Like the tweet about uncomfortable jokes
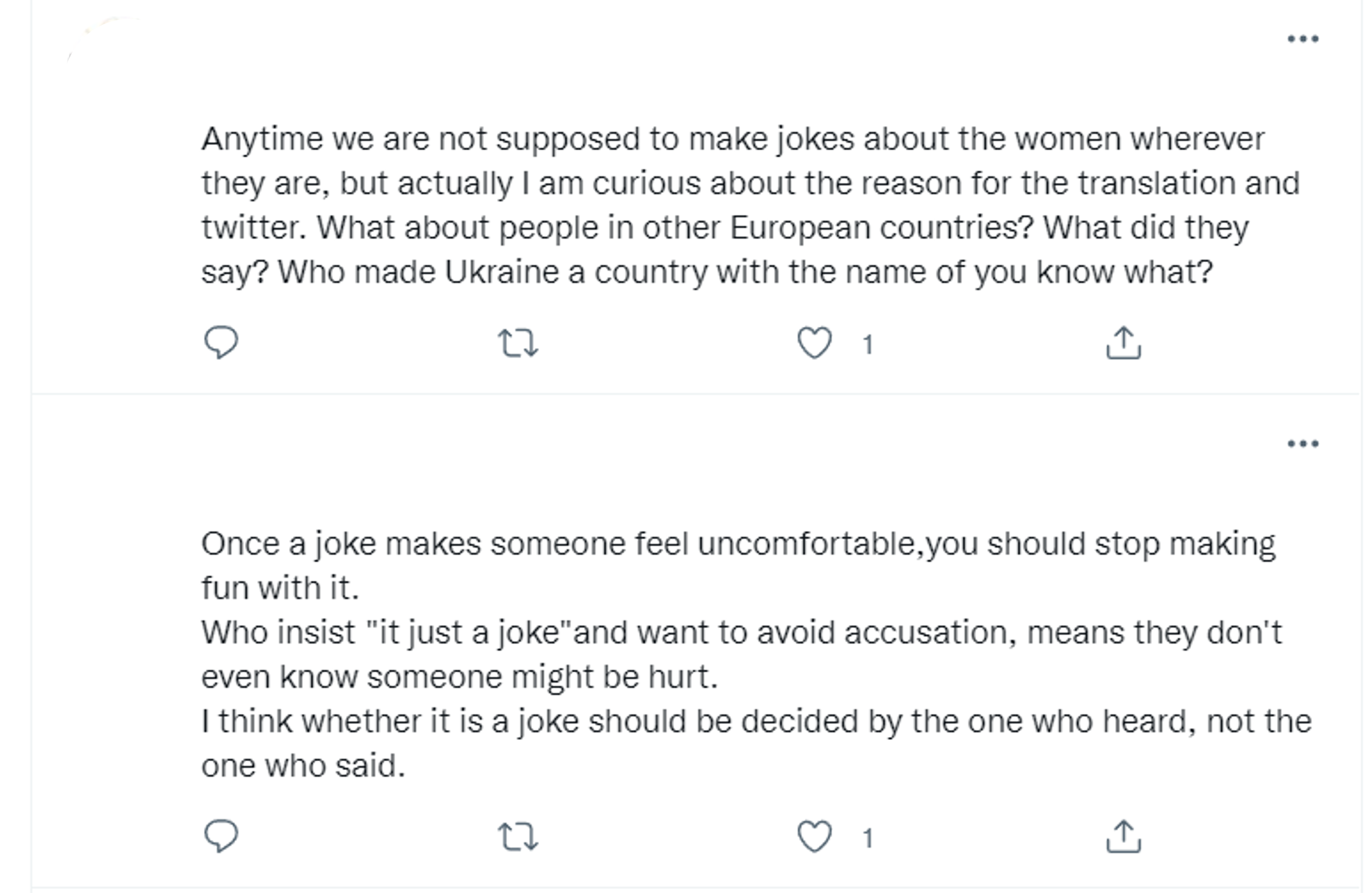 pos(814,836)
